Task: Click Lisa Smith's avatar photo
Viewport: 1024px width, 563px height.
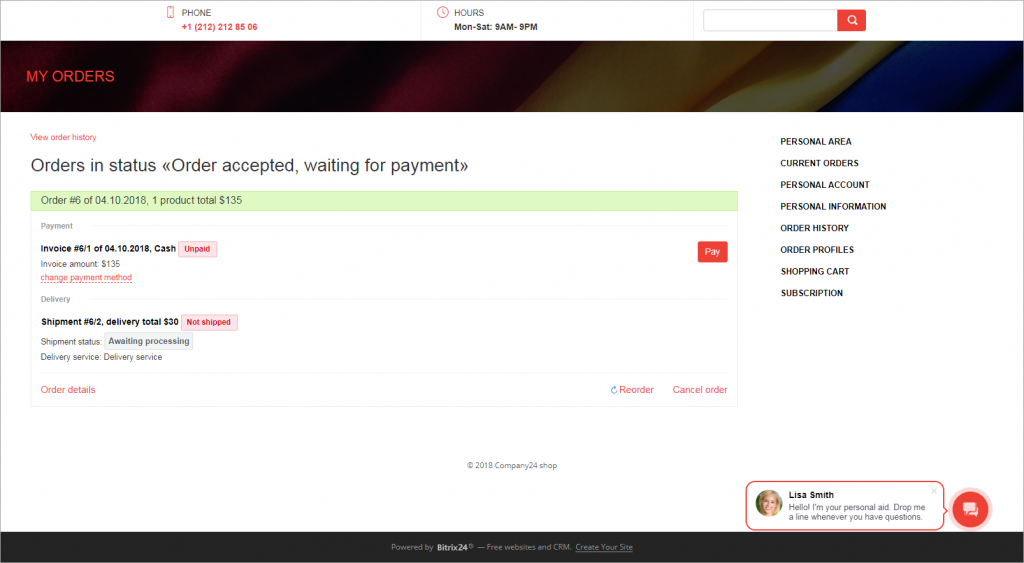Action: 769,503
